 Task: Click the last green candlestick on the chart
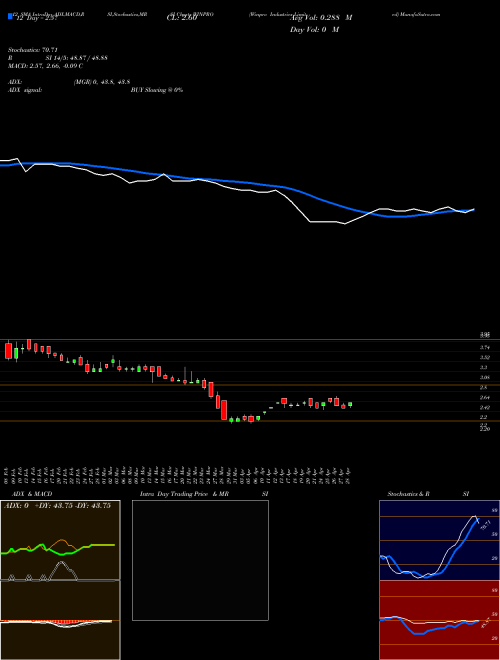(350, 405)
